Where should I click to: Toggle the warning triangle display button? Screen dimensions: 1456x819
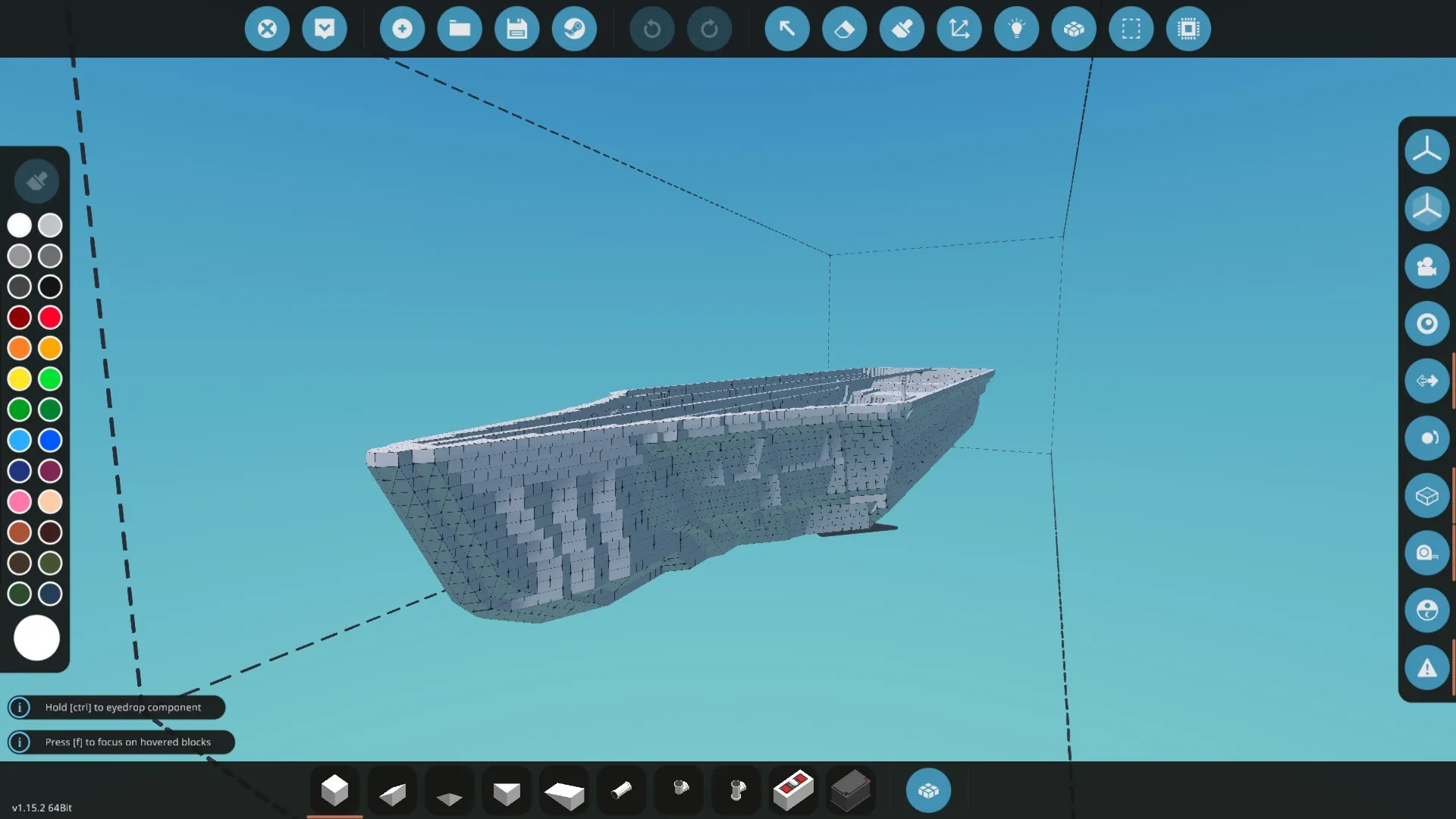[1426, 668]
